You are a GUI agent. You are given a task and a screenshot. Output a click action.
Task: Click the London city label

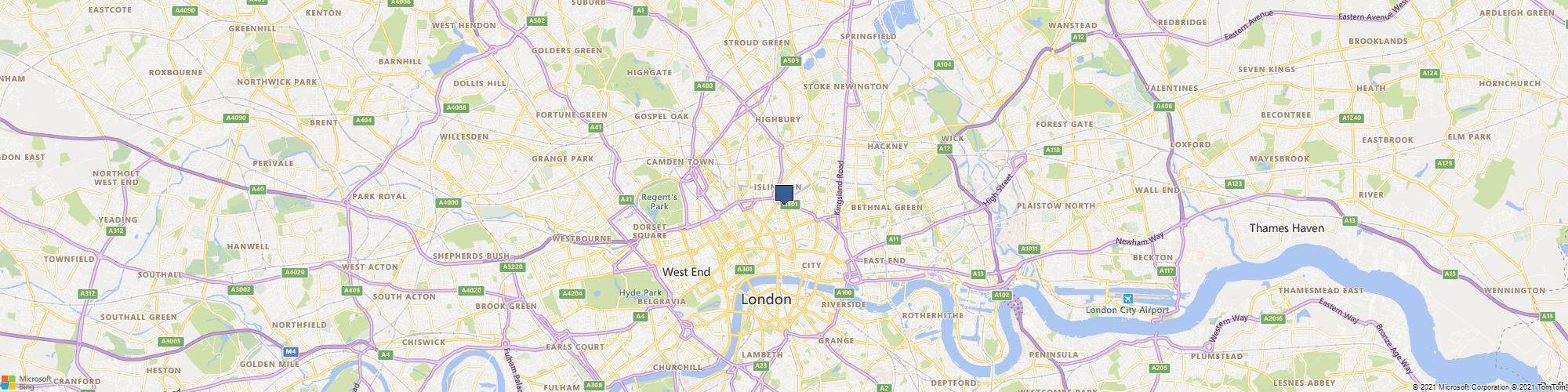[x=766, y=300]
